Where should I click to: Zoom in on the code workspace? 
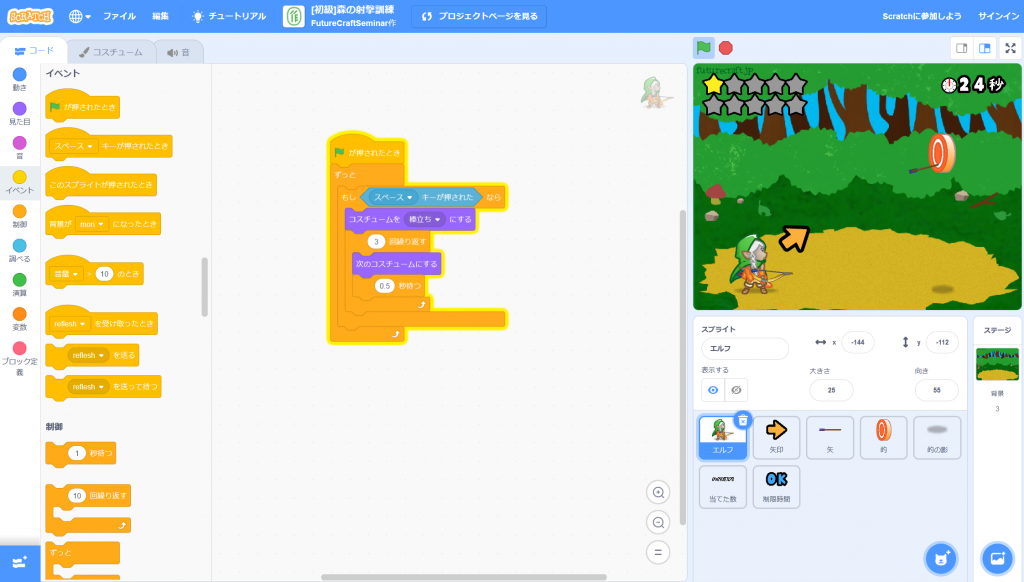658,492
